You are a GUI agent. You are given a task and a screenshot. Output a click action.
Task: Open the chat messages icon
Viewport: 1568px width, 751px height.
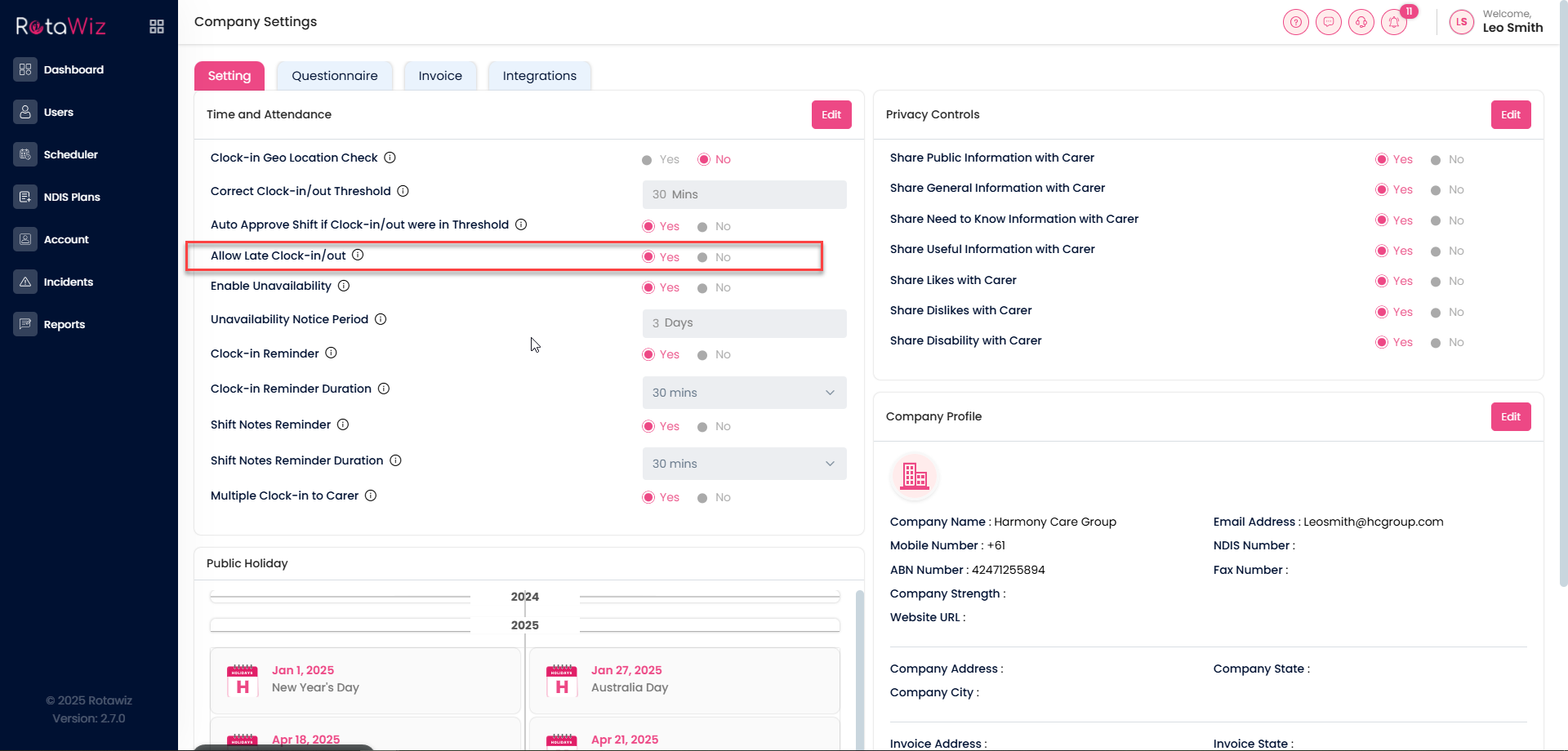click(x=1328, y=22)
